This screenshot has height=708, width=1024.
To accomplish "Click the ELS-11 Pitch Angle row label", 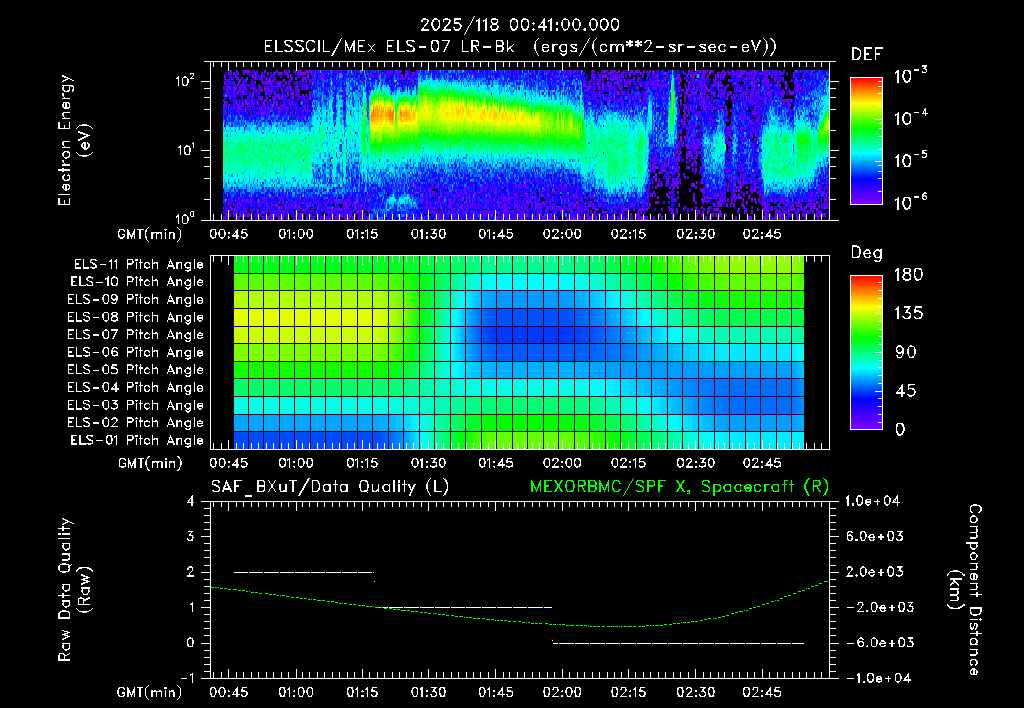I will click(138, 265).
